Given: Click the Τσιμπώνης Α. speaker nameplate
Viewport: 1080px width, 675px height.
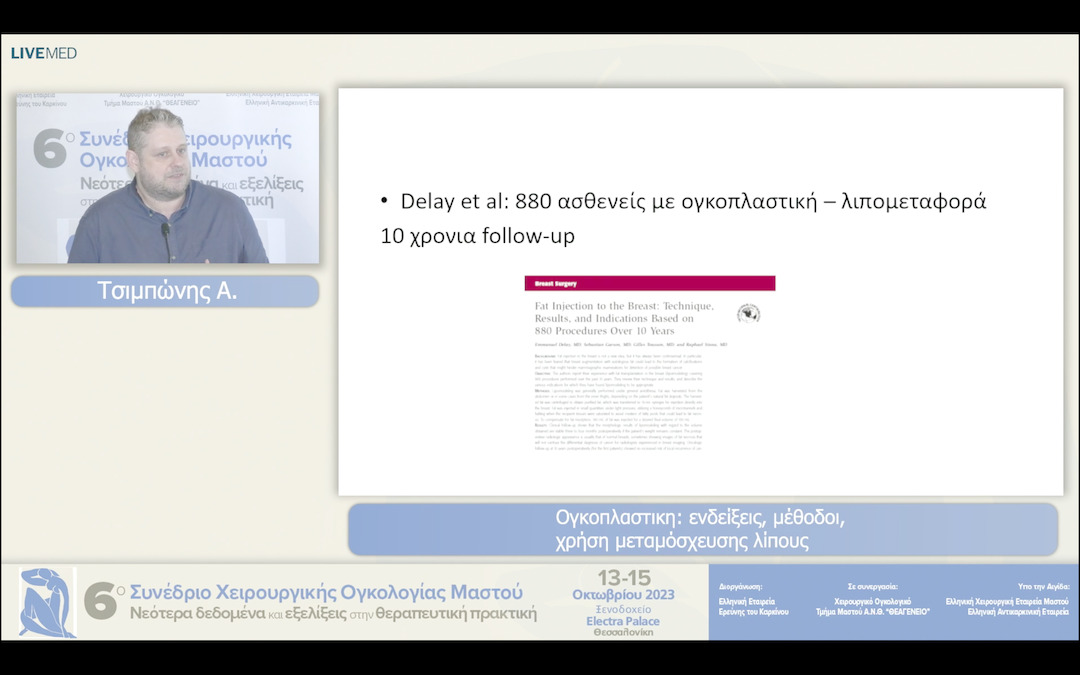Looking at the screenshot, I should pos(165,291).
